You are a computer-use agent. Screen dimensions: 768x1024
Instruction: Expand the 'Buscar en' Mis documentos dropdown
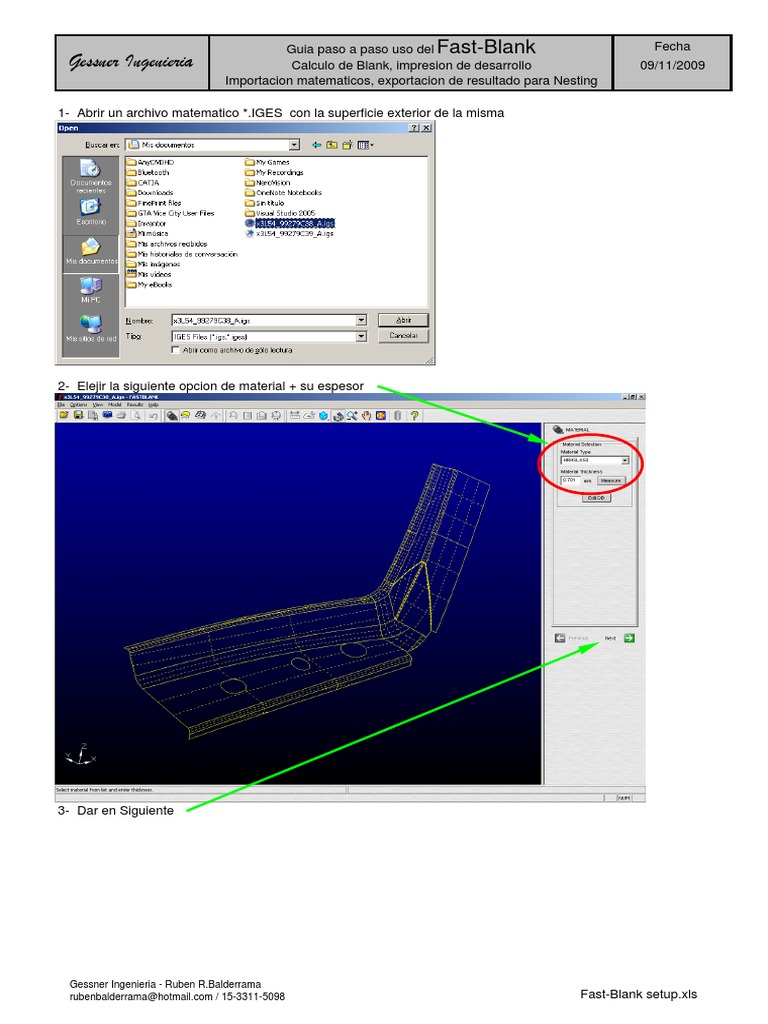click(295, 145)
